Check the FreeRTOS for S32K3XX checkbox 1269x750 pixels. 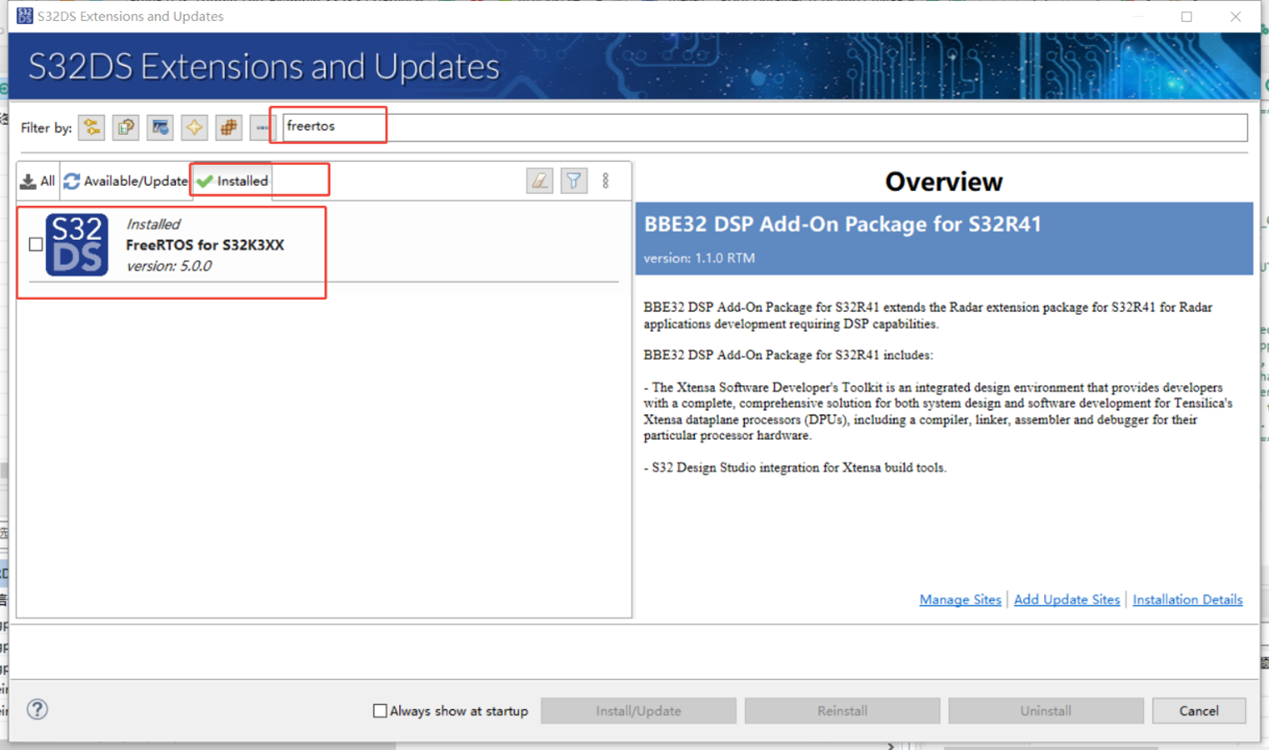[36, 244]
